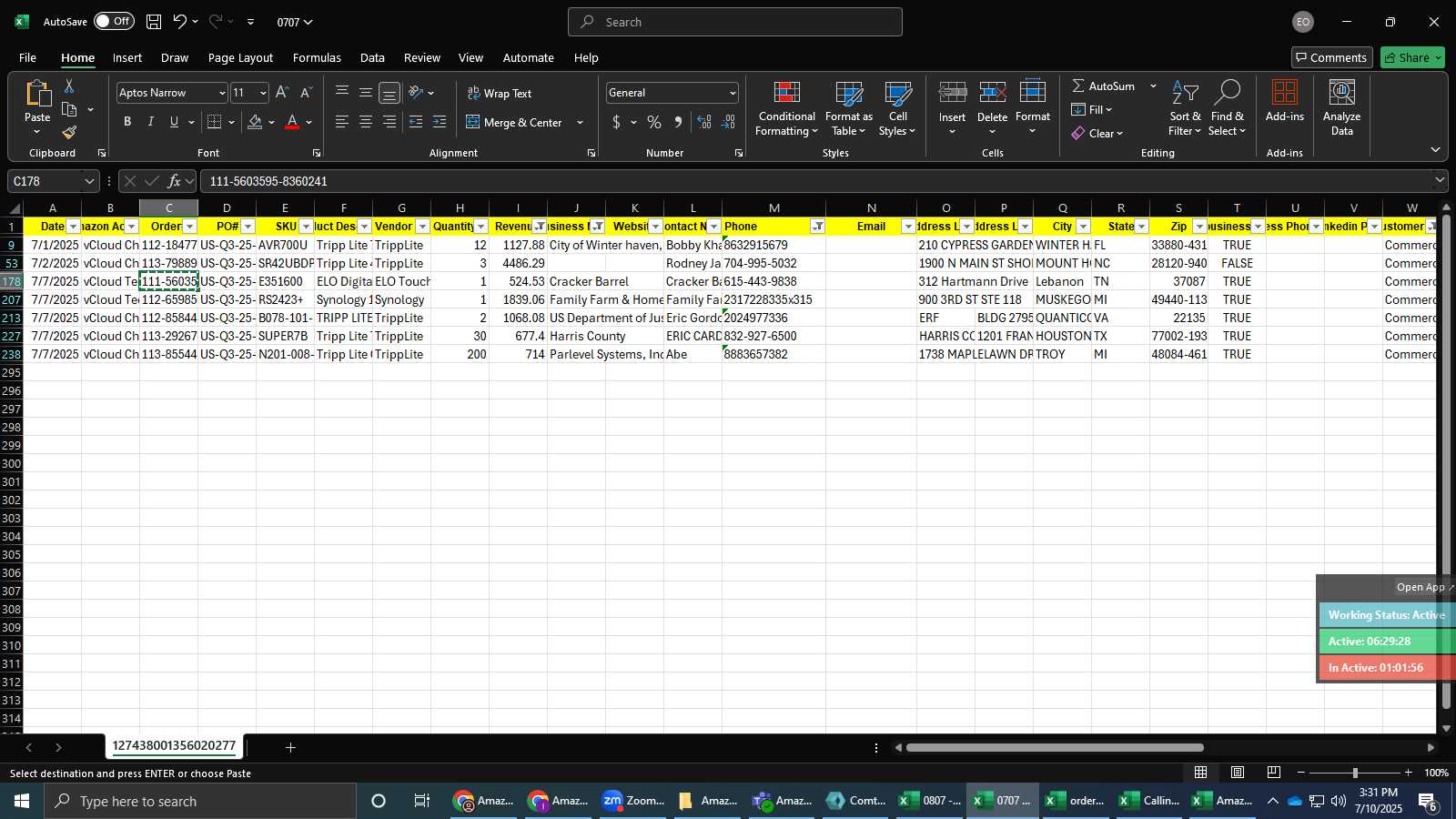Click the Paste clipboard icon
The image size is (1456, 819).
[37, 93]
